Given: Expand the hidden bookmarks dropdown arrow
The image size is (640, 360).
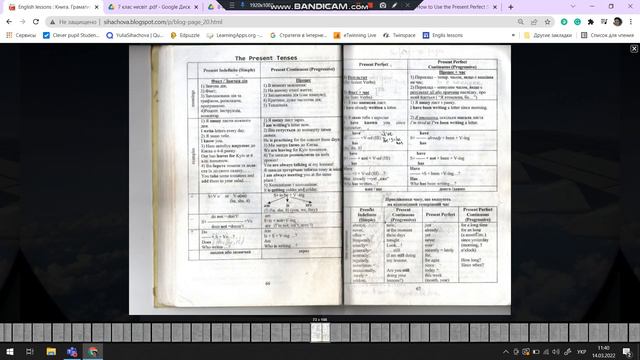Looking at the screenshot, I should click(513, 36).
